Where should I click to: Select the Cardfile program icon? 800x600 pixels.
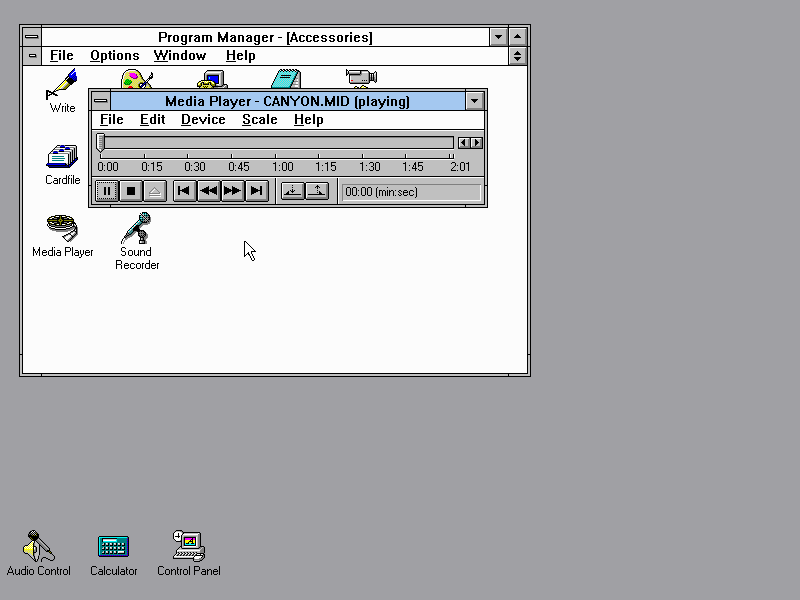pos(62,157)
